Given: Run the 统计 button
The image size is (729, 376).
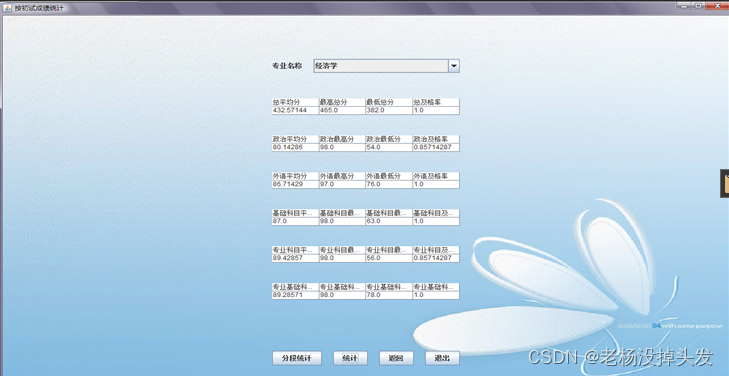Looking at the screenshot, I should pyautogui.click(x=350, y=358).
